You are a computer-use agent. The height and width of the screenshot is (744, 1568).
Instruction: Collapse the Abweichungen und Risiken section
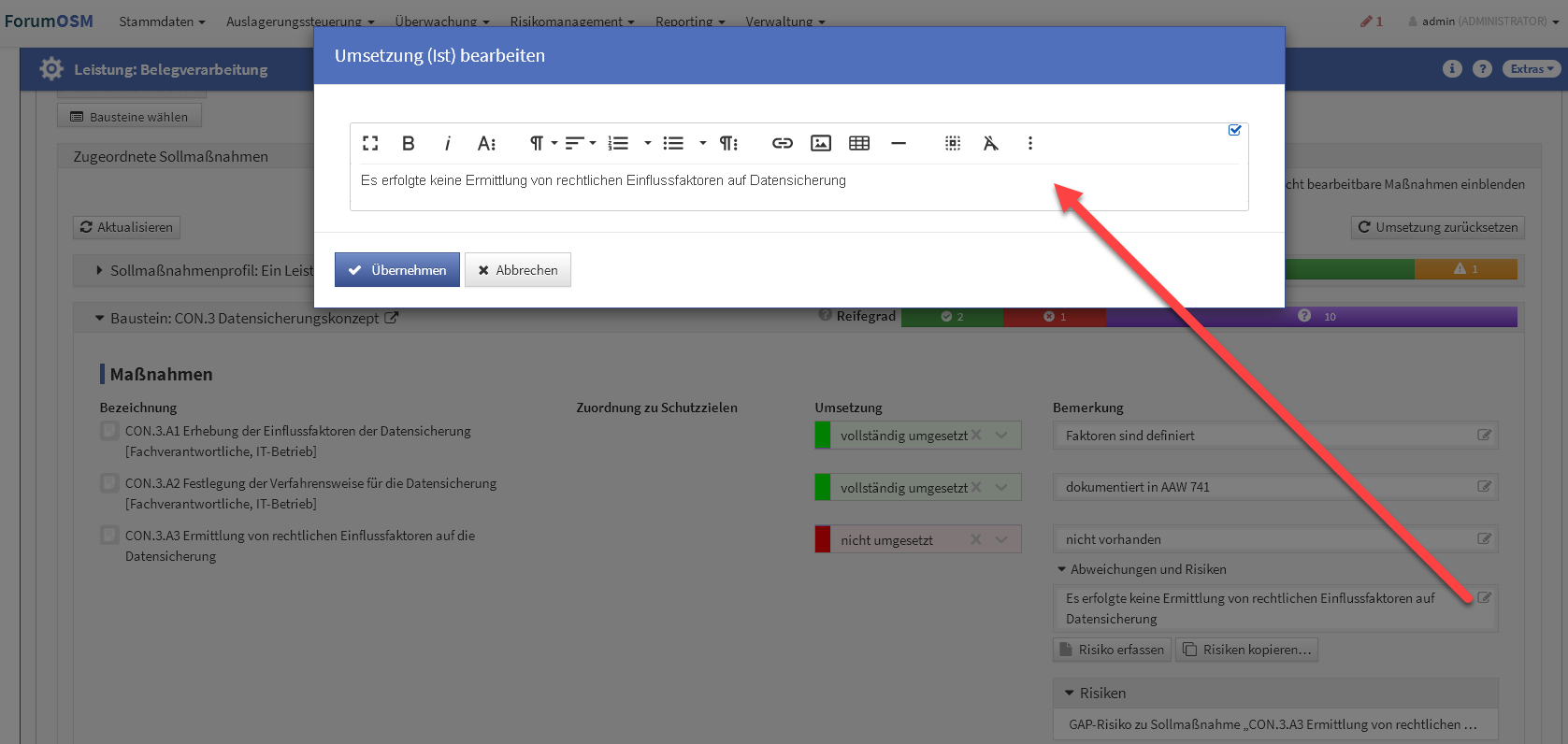[x=1062, y=569]
